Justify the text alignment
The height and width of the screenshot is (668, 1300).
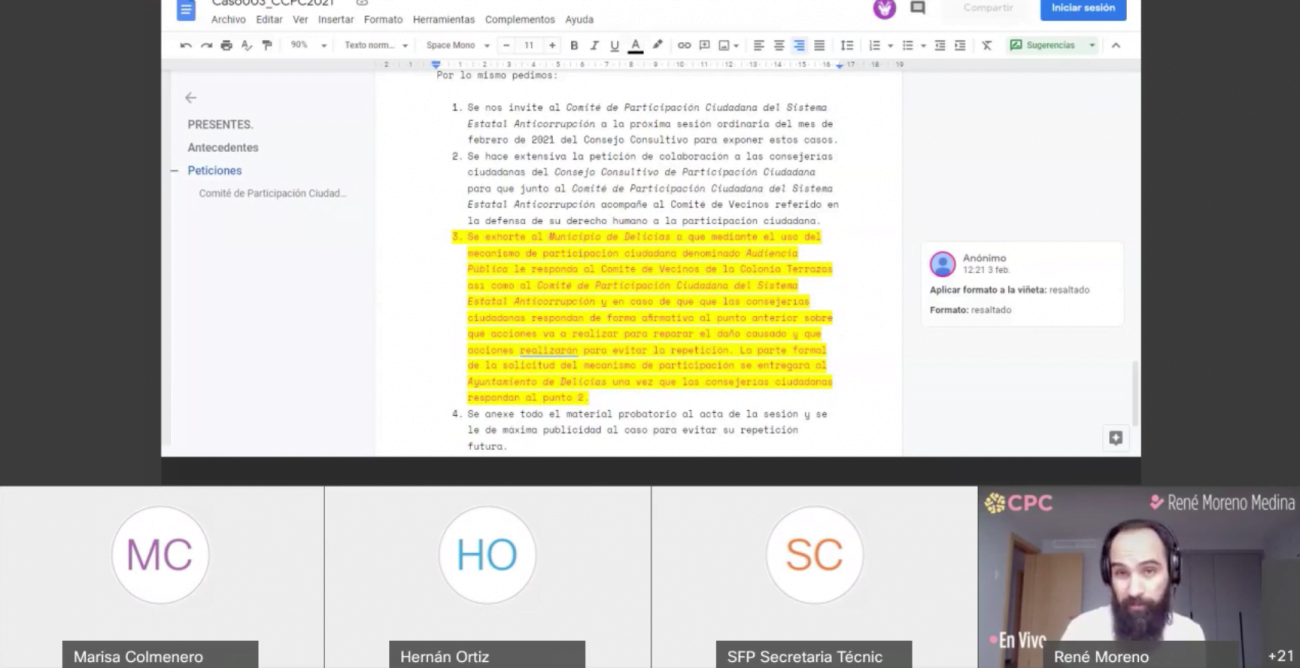point(819,45)
